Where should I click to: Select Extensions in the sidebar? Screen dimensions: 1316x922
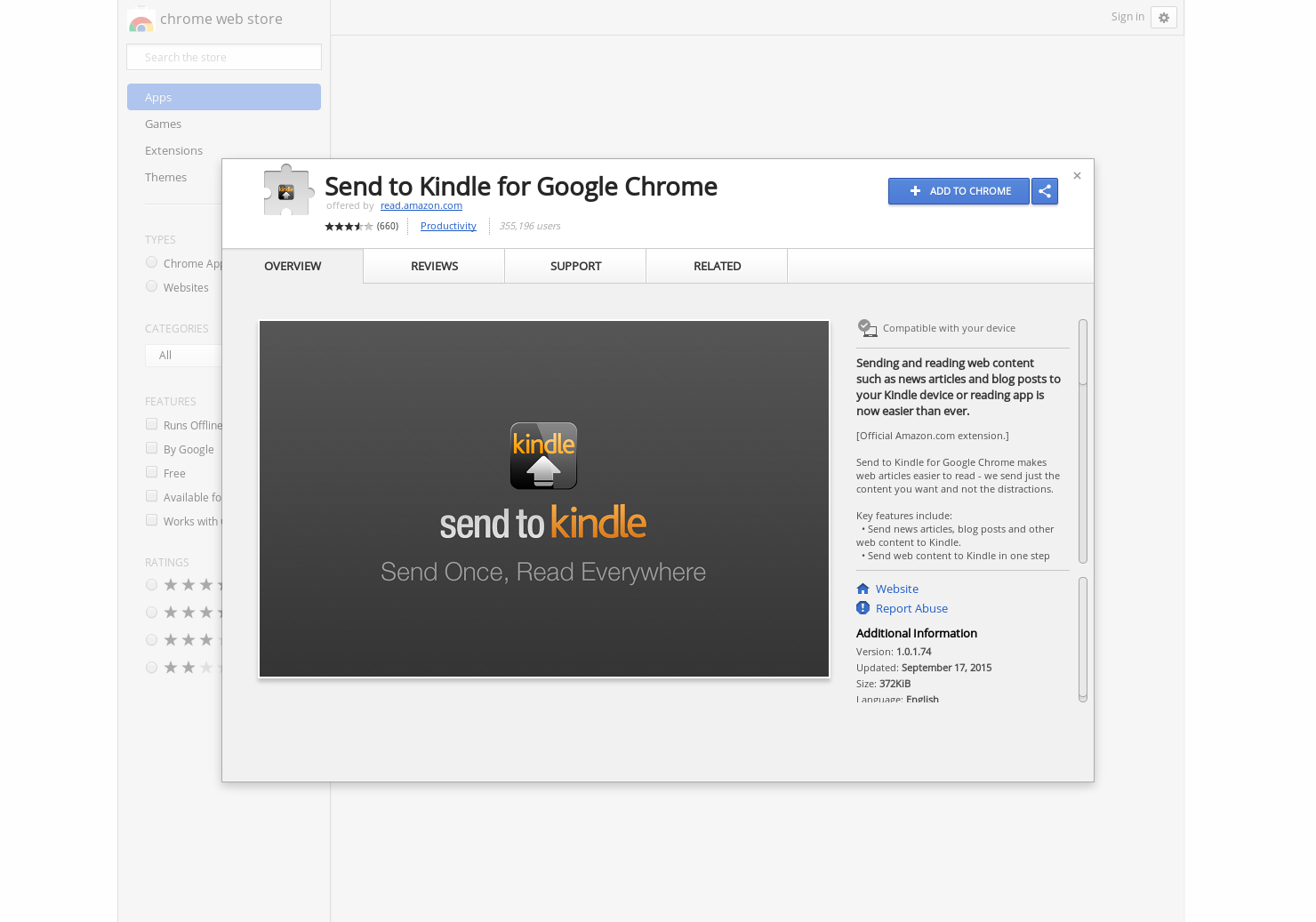click(173, 150)
